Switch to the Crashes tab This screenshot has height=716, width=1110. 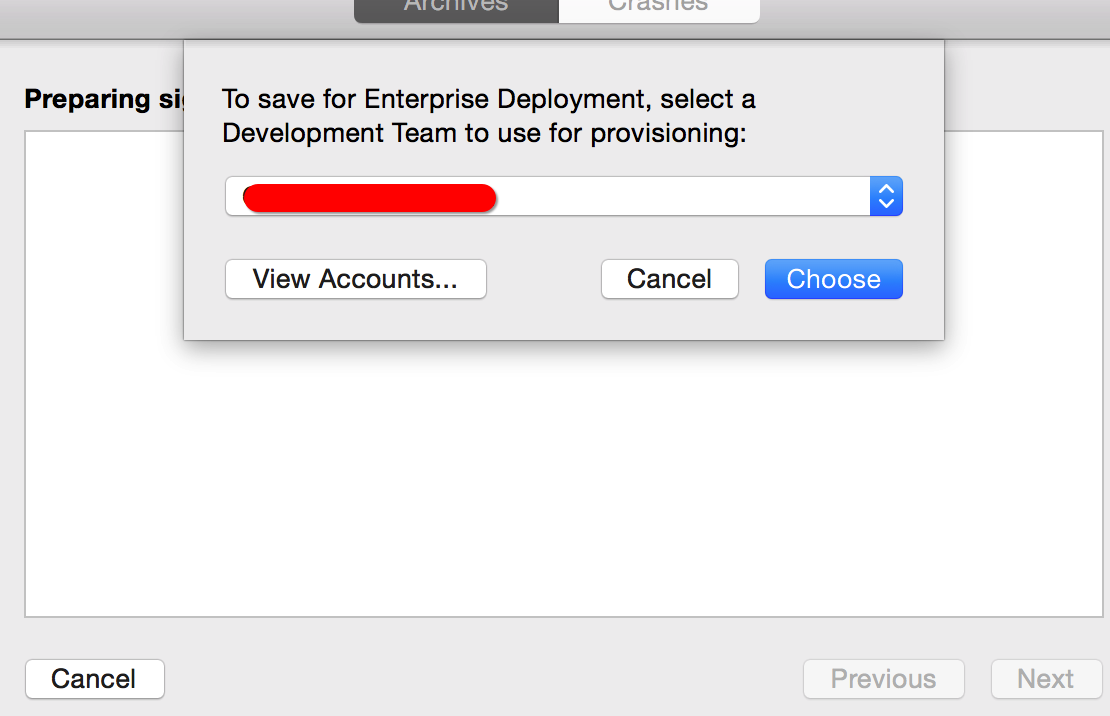[x=659, y=9]
